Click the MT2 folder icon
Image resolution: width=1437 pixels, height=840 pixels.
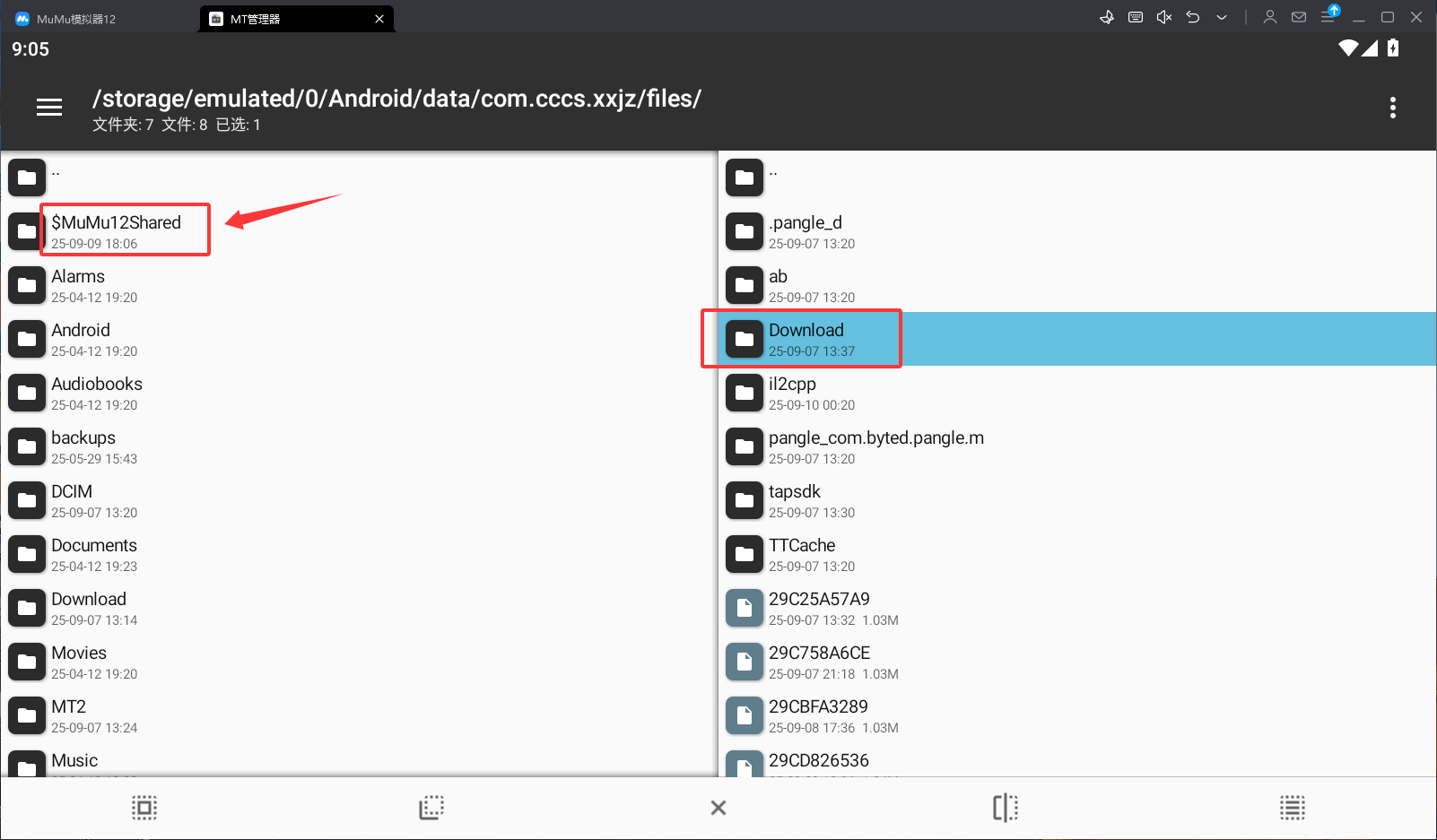27,715
